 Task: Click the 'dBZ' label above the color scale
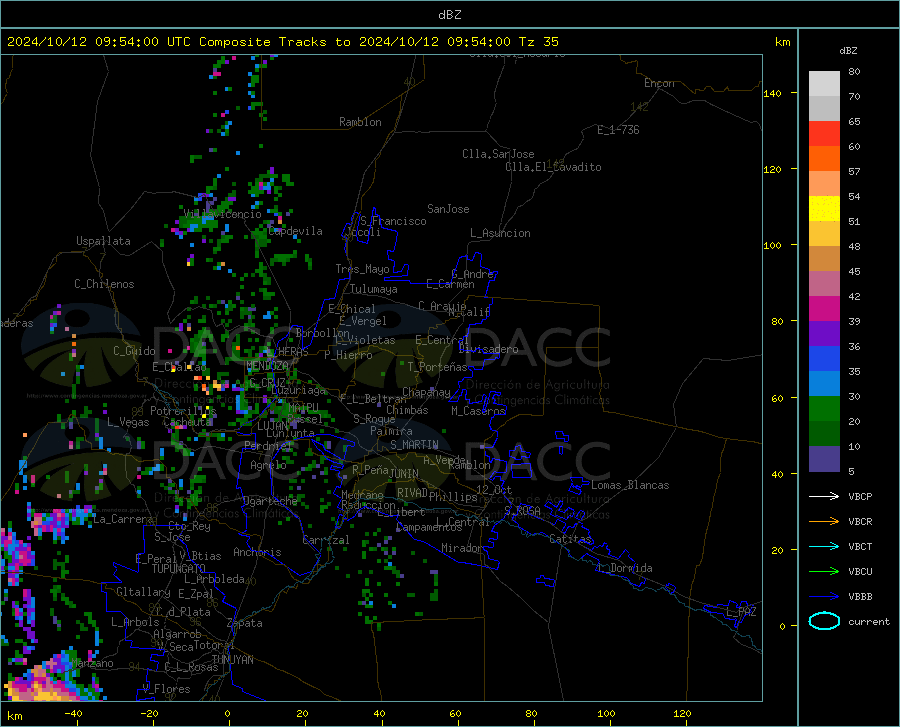click(x=848, y=50)
